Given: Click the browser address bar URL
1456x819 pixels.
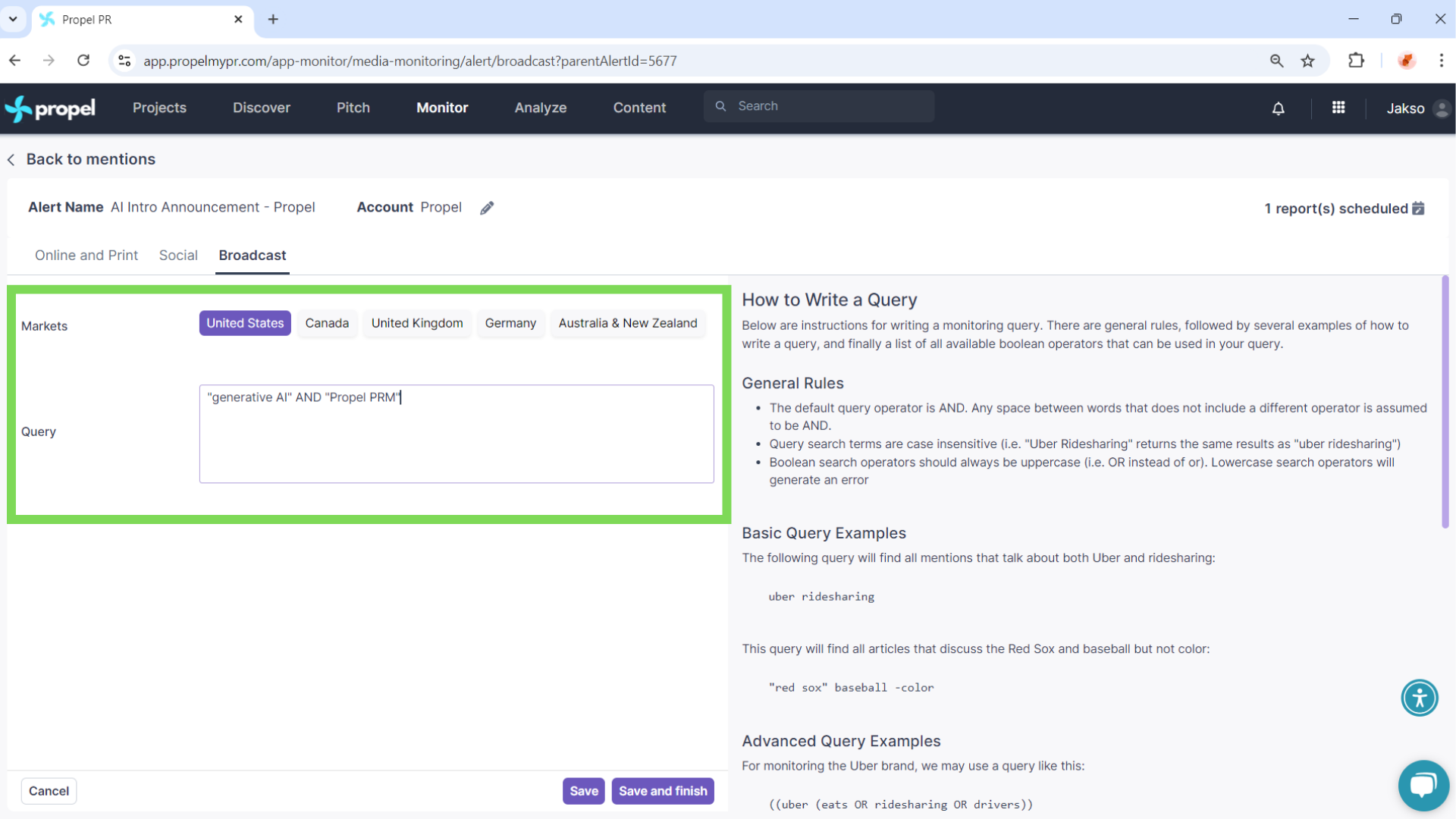Looking at the screenshot, I should point(410,61).
